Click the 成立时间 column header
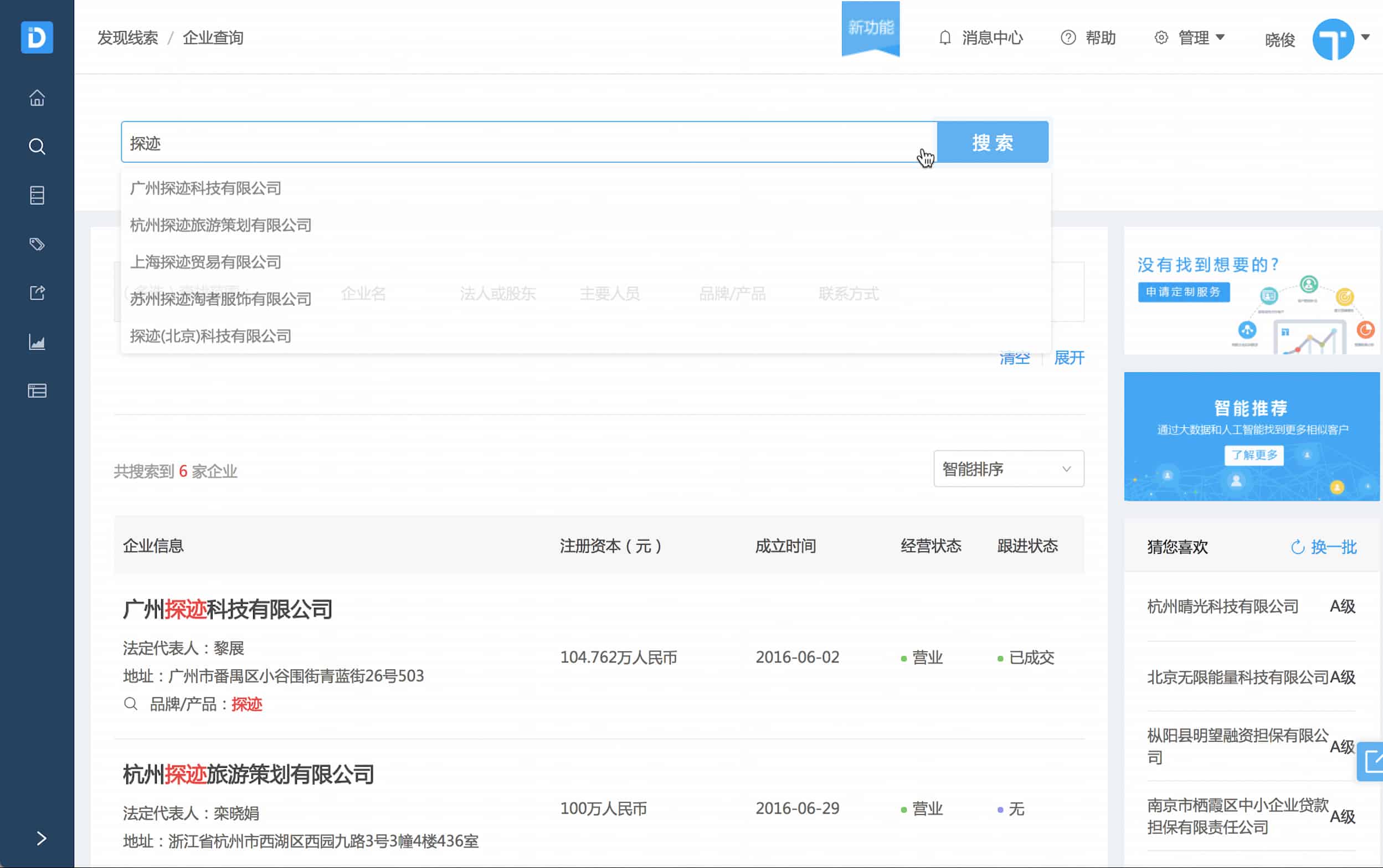Image resolution: width=1383 pixels, height=868 pixels. [785, 546]
